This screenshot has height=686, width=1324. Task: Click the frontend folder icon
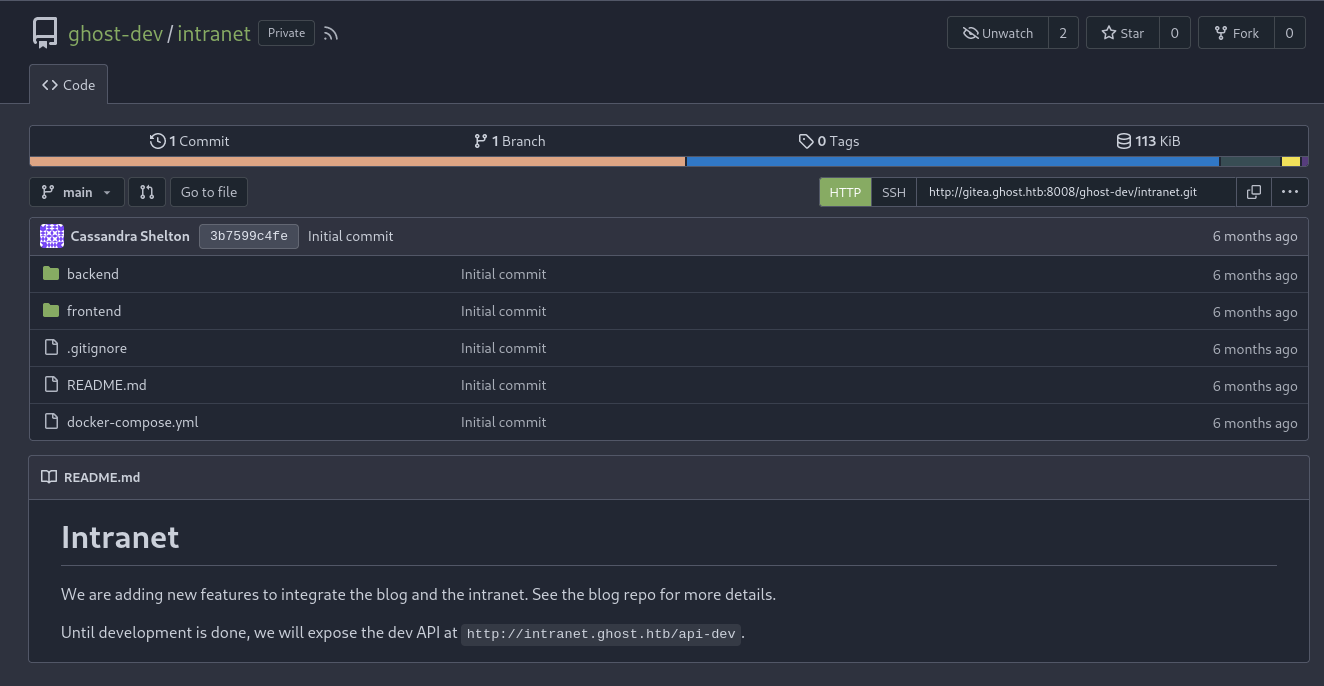[51, 311]
